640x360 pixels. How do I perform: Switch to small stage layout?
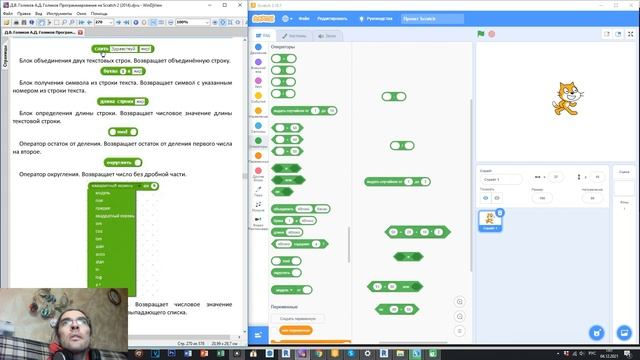click(x=607, y=34)
